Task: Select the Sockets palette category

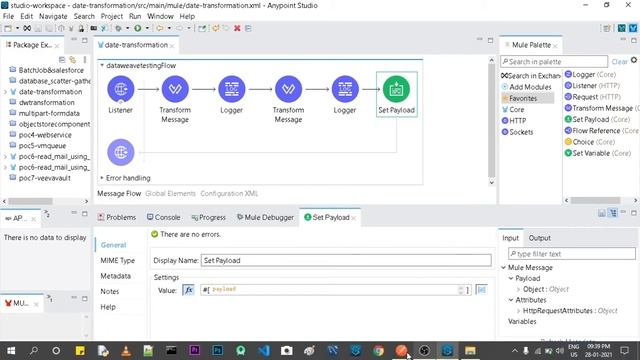Action: [x=517, y=132]
